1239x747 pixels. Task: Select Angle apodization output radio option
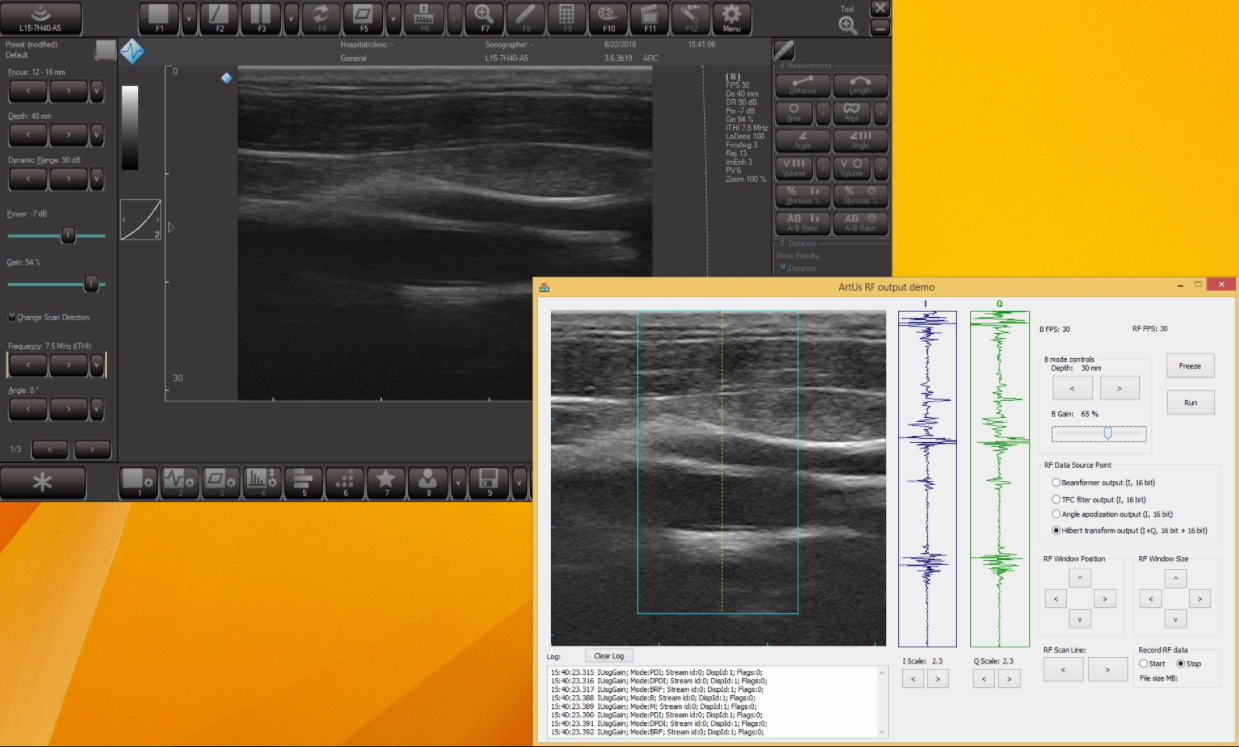coord(1056,514)
